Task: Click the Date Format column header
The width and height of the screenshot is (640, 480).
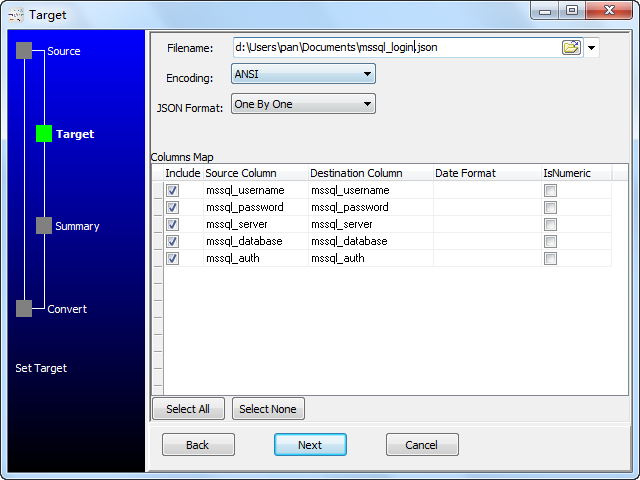Action: click(x=465, y=173)
